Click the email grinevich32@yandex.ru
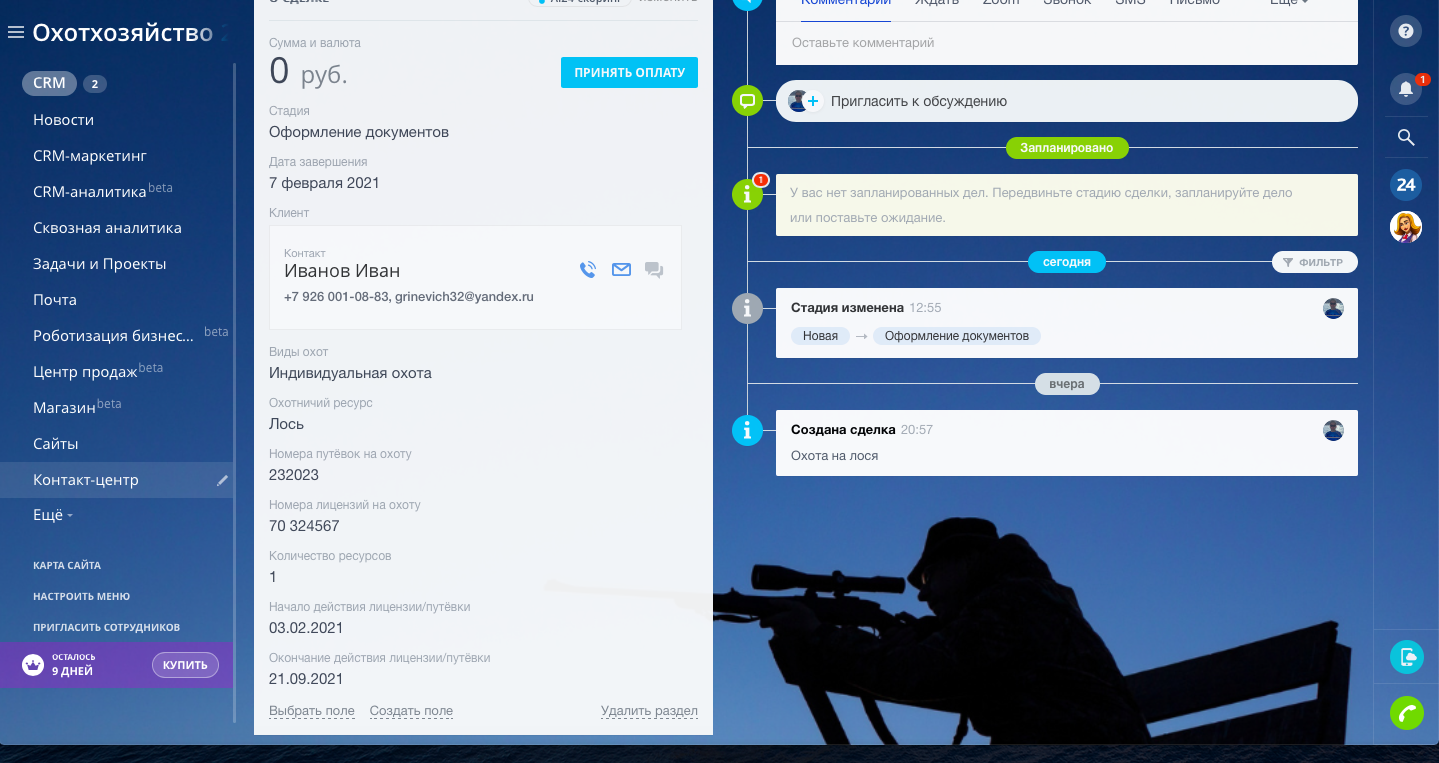Viewport: 1439px width, 763px height. (464, 297)
